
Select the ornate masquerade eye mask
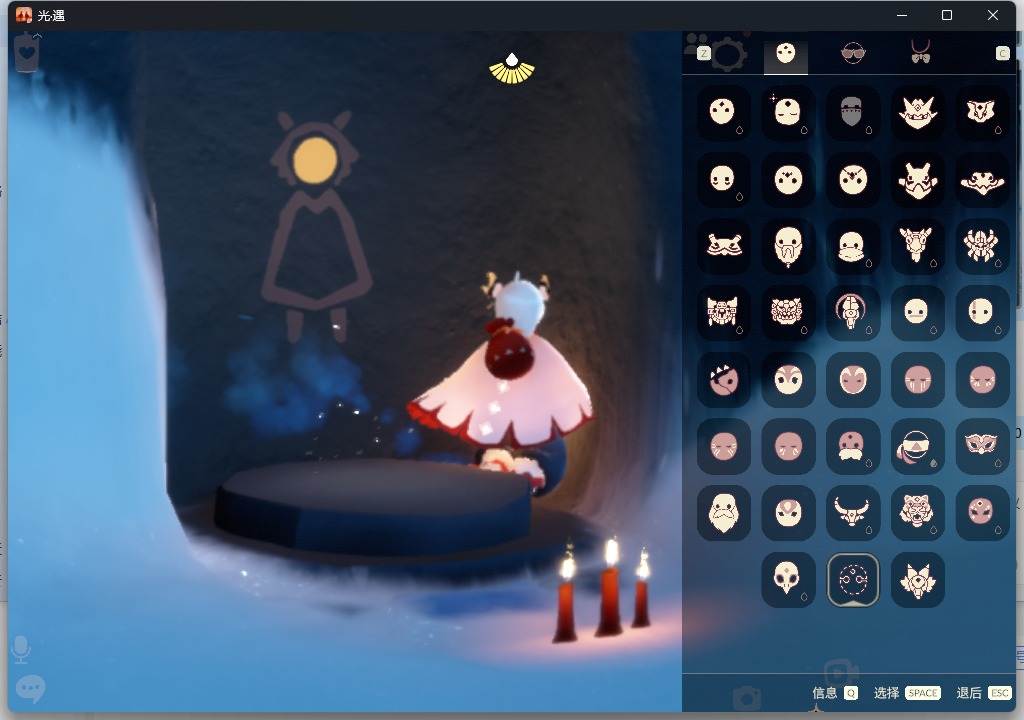click(x=982, y=446)
